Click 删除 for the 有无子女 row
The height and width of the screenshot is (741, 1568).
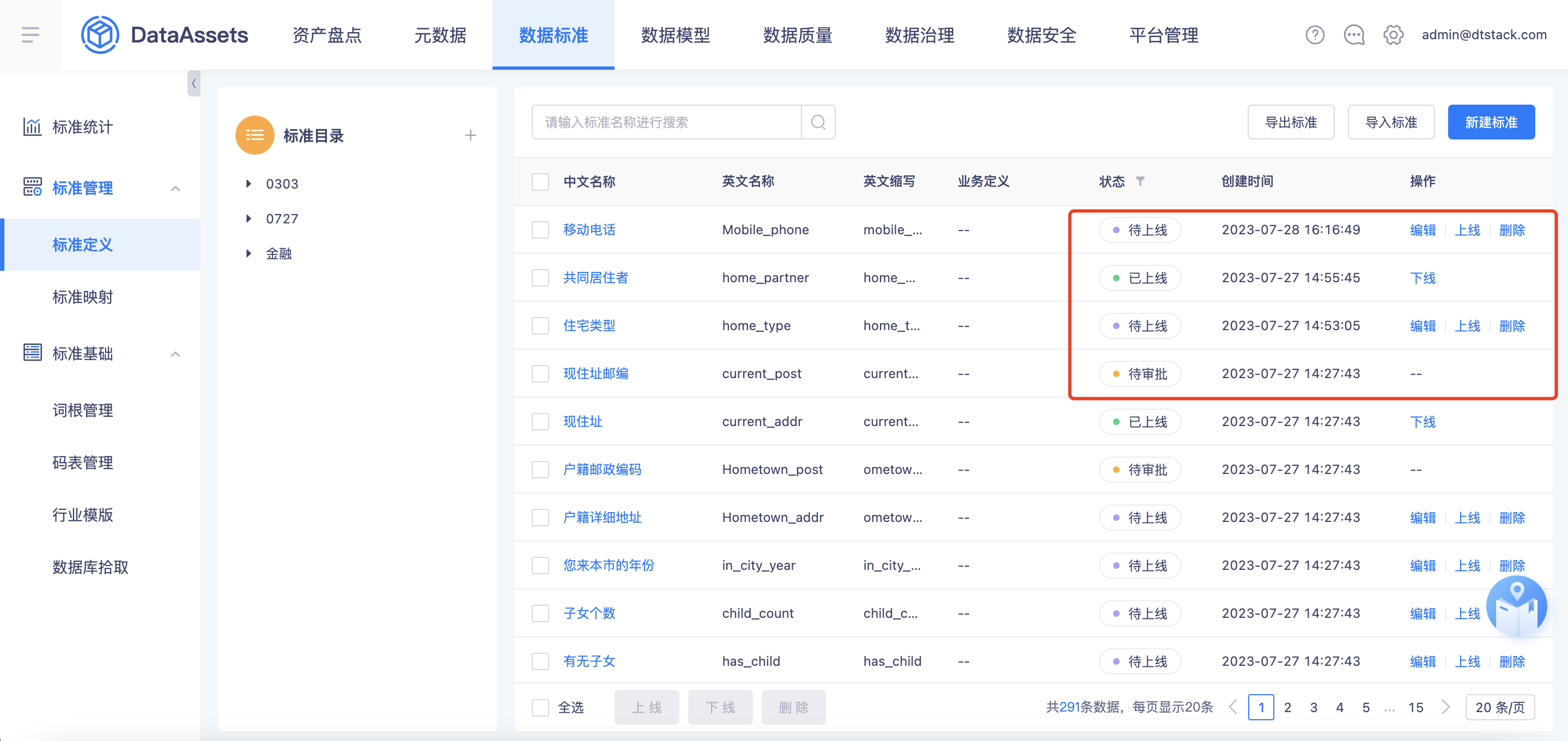pos(1512,661)
